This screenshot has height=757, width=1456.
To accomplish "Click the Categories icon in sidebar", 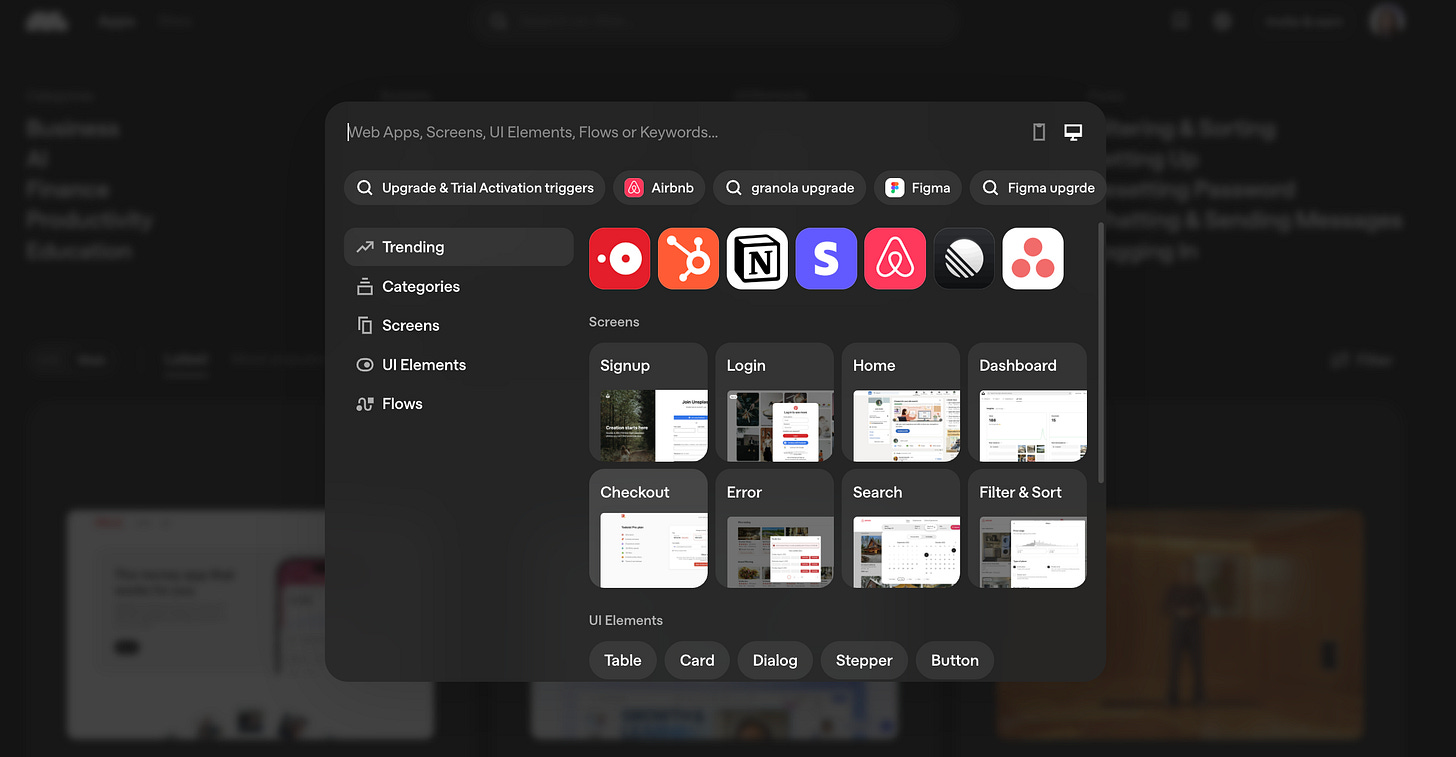I will [365, 286].
